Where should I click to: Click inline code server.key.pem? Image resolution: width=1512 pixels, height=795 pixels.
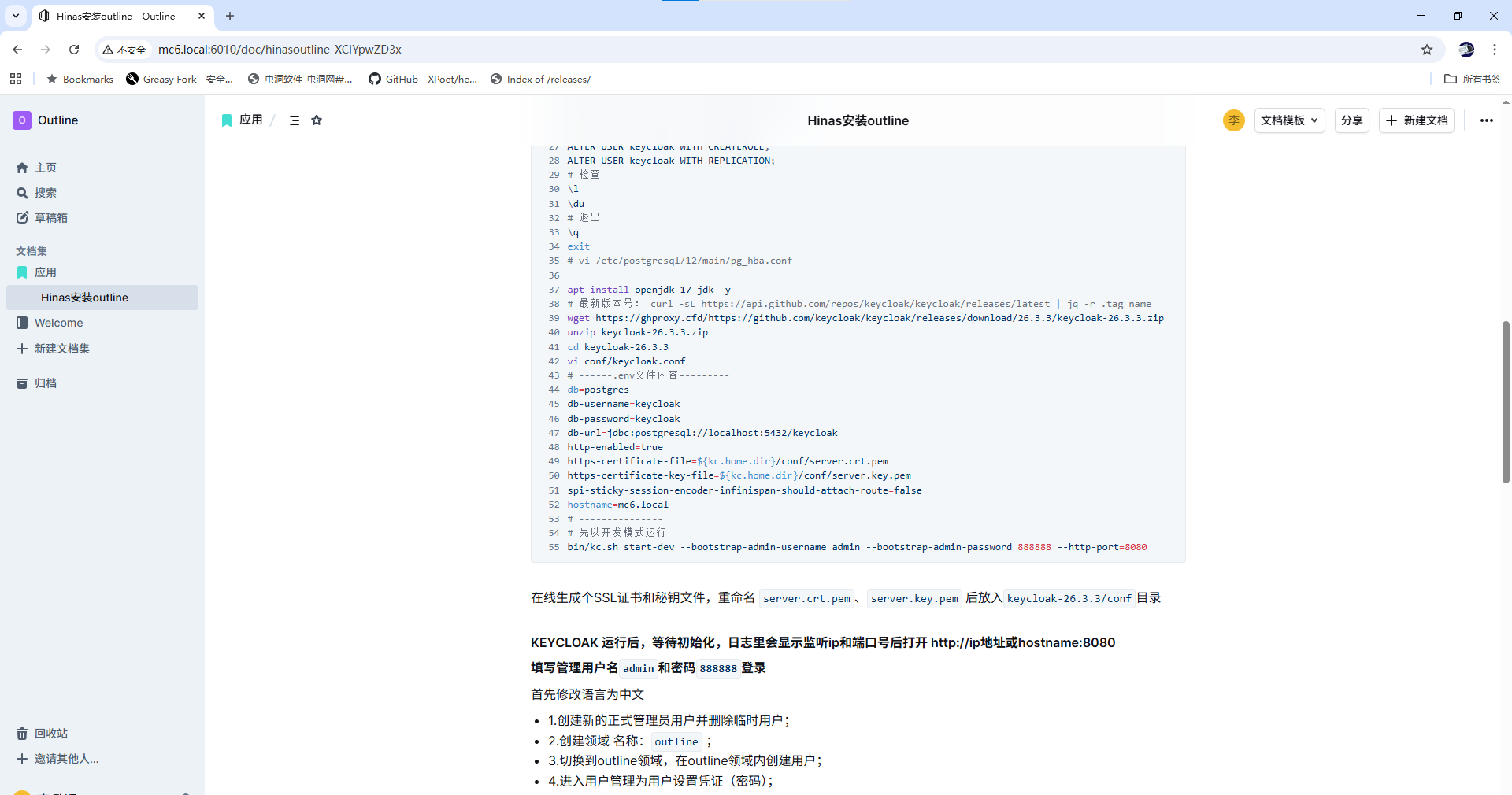pyautogui.click(x=914, y=599)
